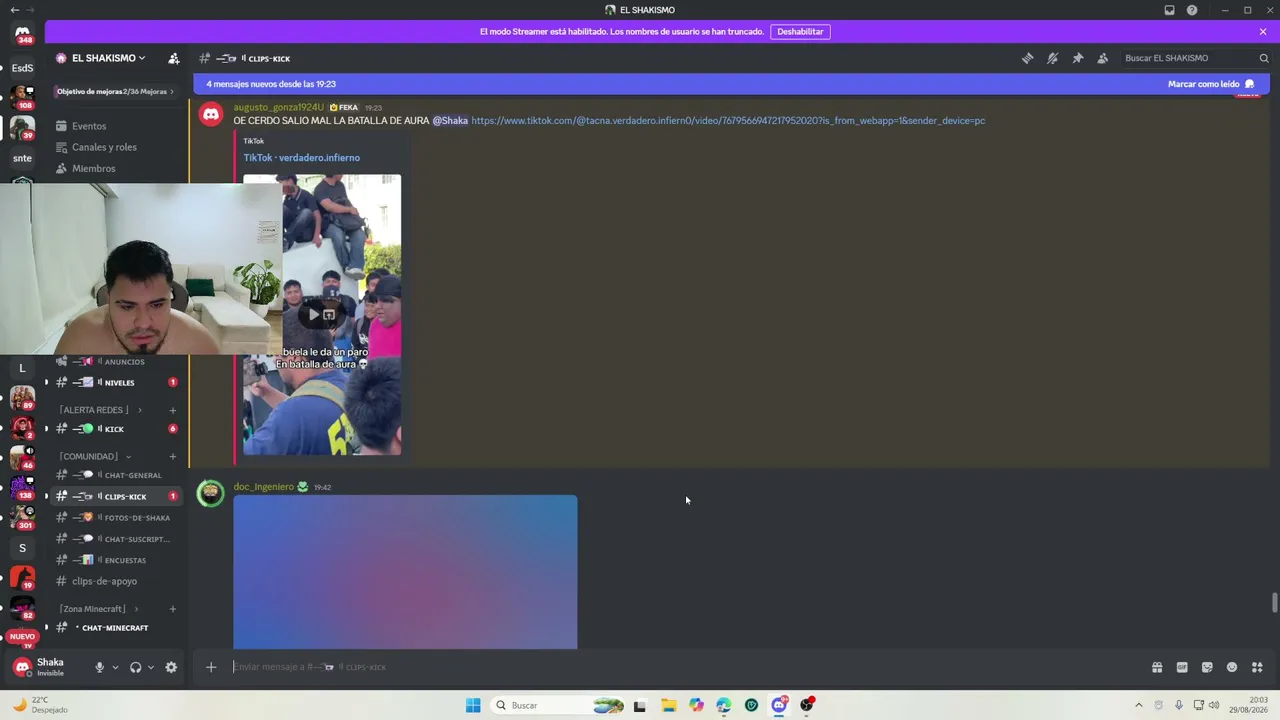Image resolution: width=1280 pixels, height=720 pixels.
Task: Expand the ALERTA REDES category
Action: 100,410
